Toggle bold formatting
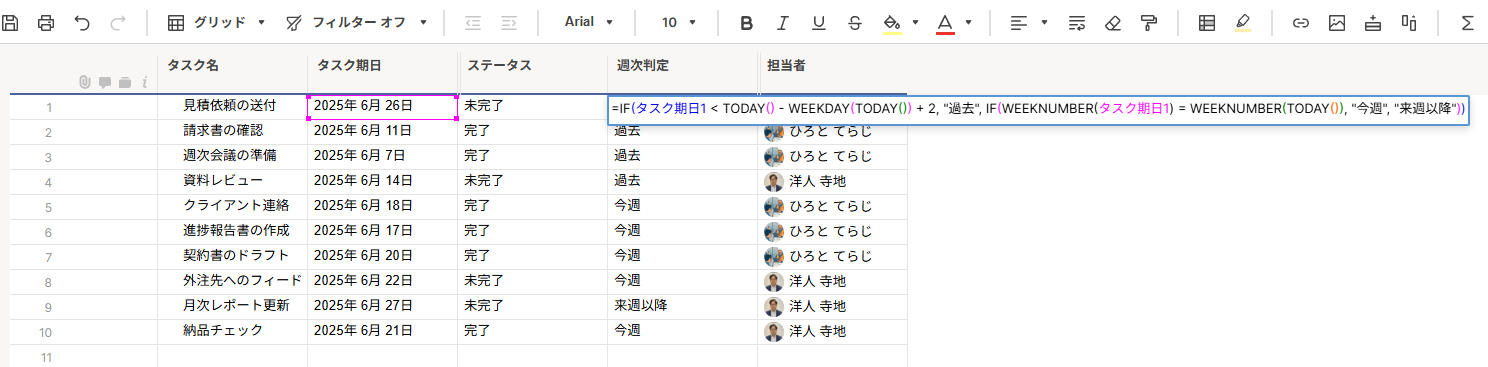This screenshot has height=367, width=1488. tap(746, 22)
